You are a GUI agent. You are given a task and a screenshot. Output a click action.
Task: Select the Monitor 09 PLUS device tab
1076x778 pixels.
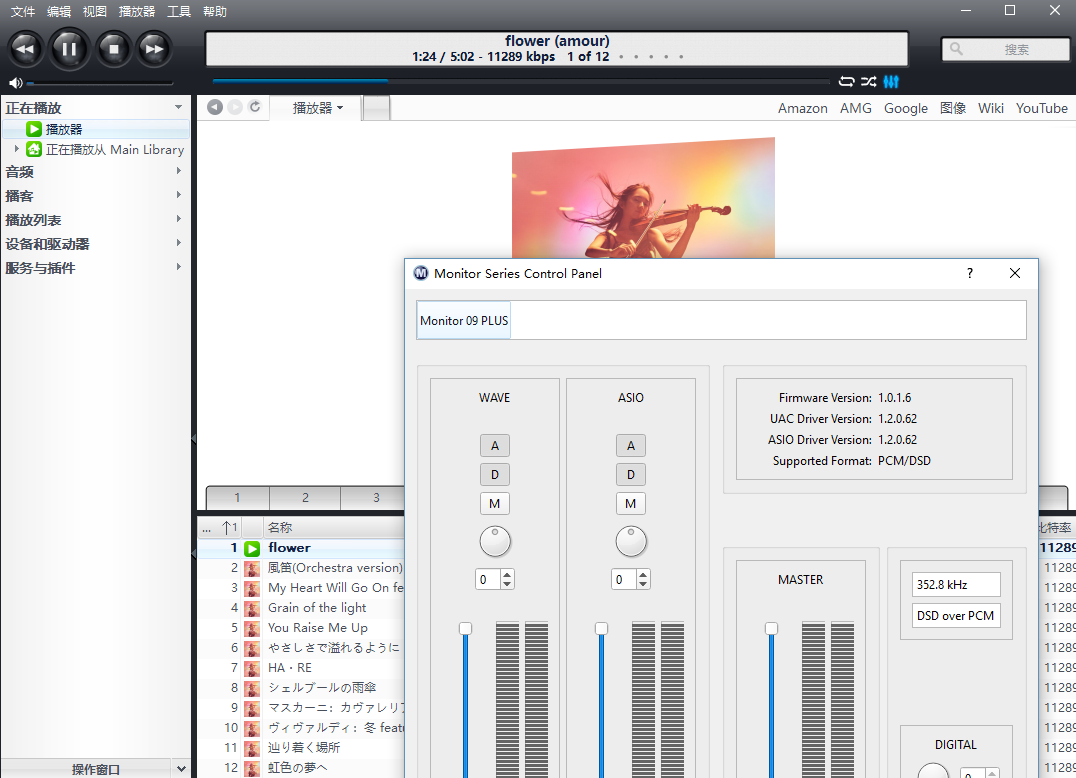[x=464, y=321]
